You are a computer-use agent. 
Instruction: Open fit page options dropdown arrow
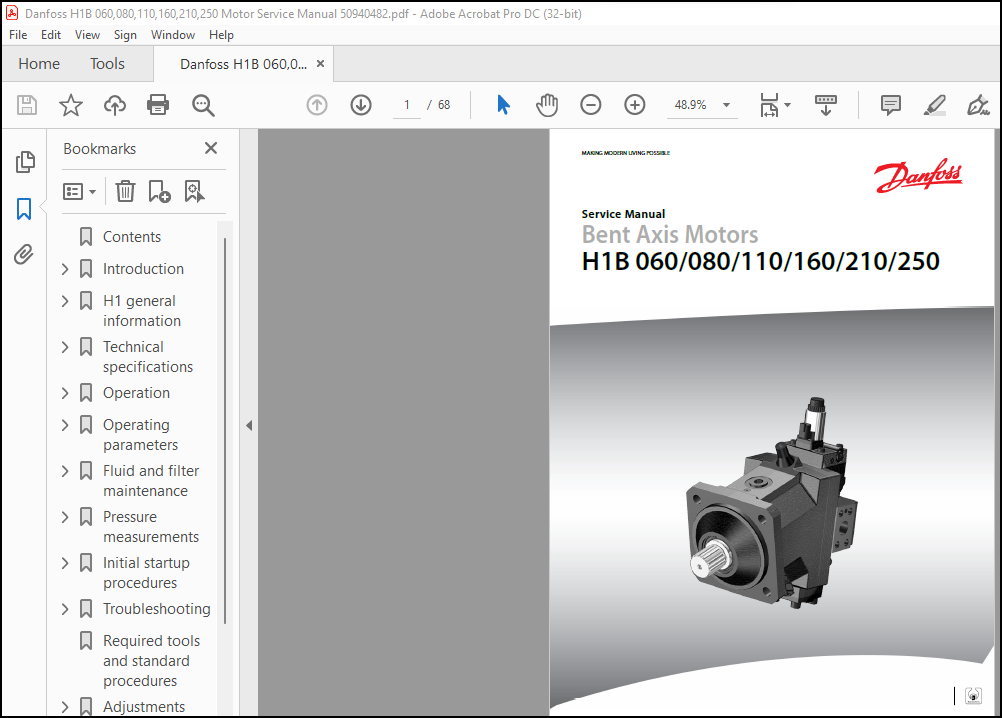click(787, 105)
